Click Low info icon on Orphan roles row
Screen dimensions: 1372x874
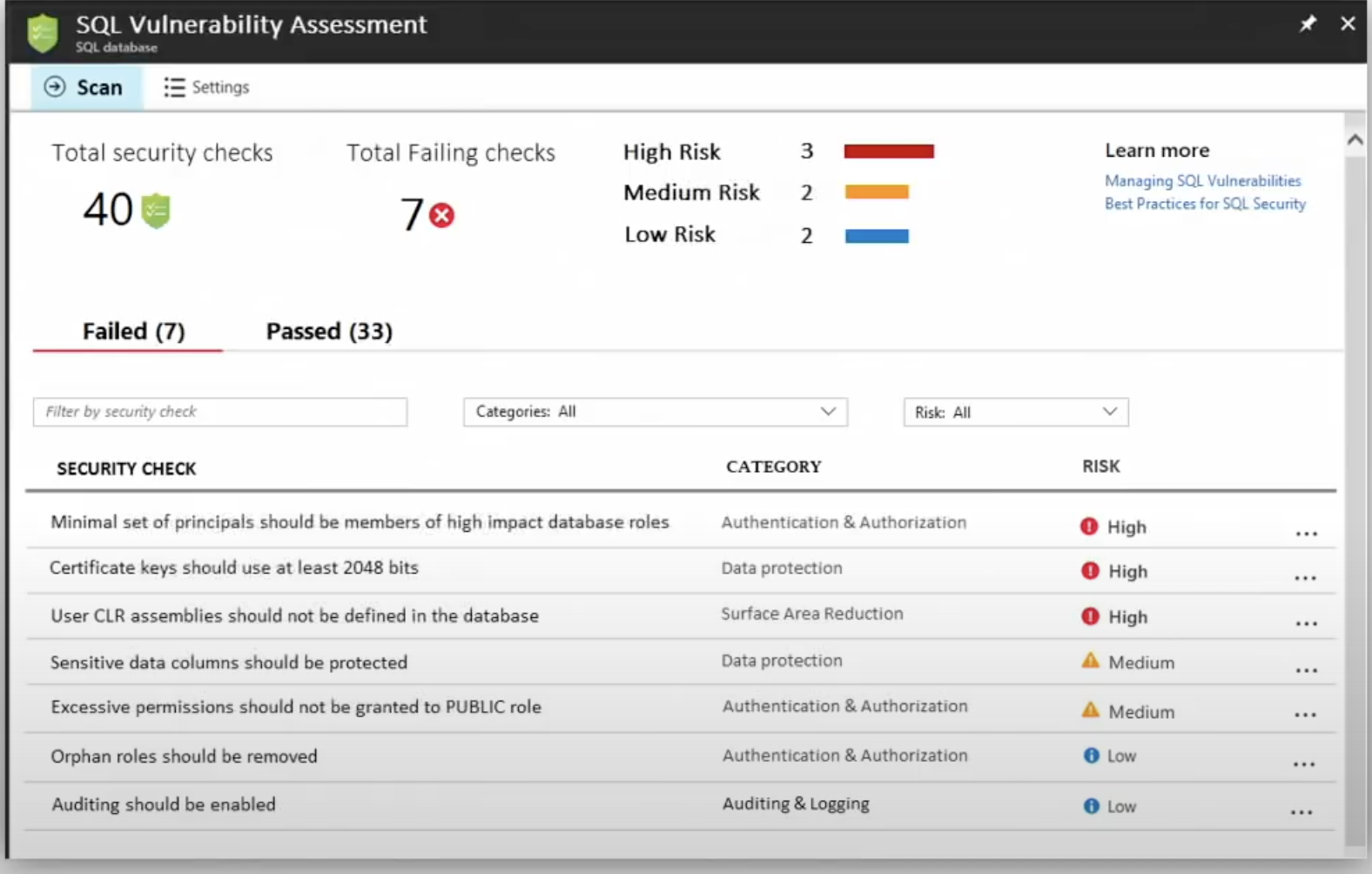1091,755
